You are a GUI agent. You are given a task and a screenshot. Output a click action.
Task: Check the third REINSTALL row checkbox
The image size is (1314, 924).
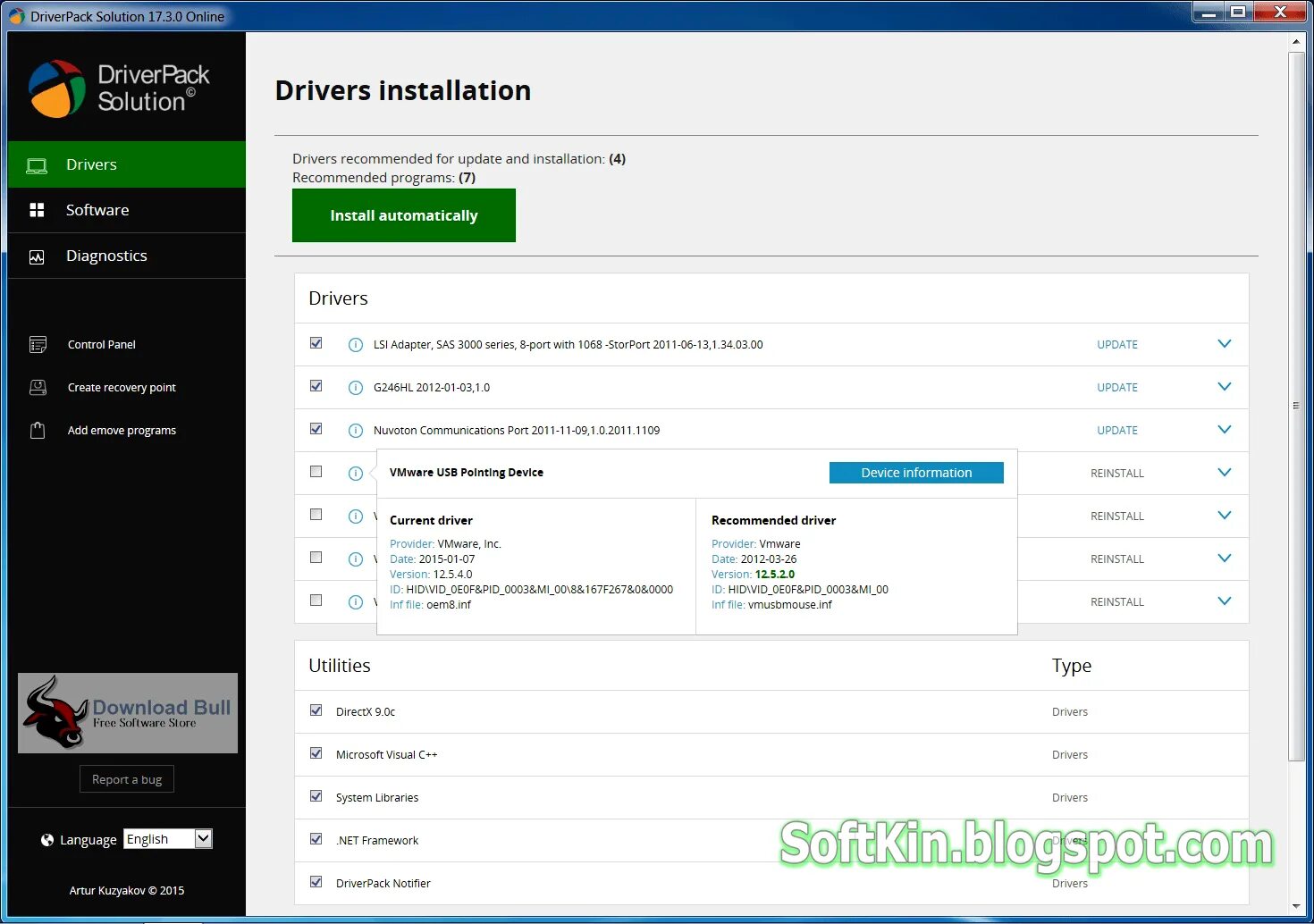point(316,558)
